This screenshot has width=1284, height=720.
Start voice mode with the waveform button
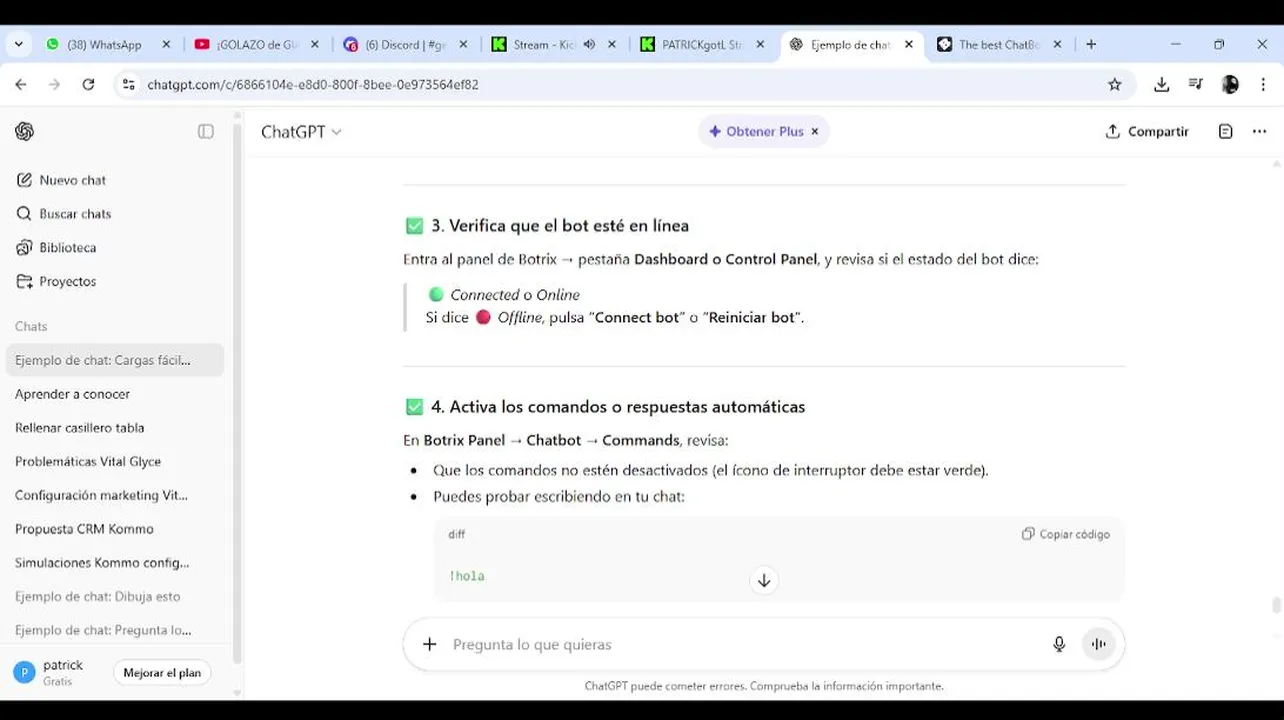click(1098, 644)
